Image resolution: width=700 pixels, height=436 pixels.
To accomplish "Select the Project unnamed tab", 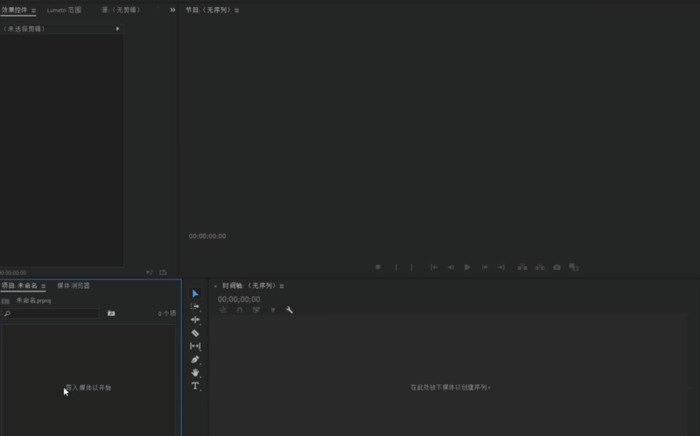I will click(19, 286).
